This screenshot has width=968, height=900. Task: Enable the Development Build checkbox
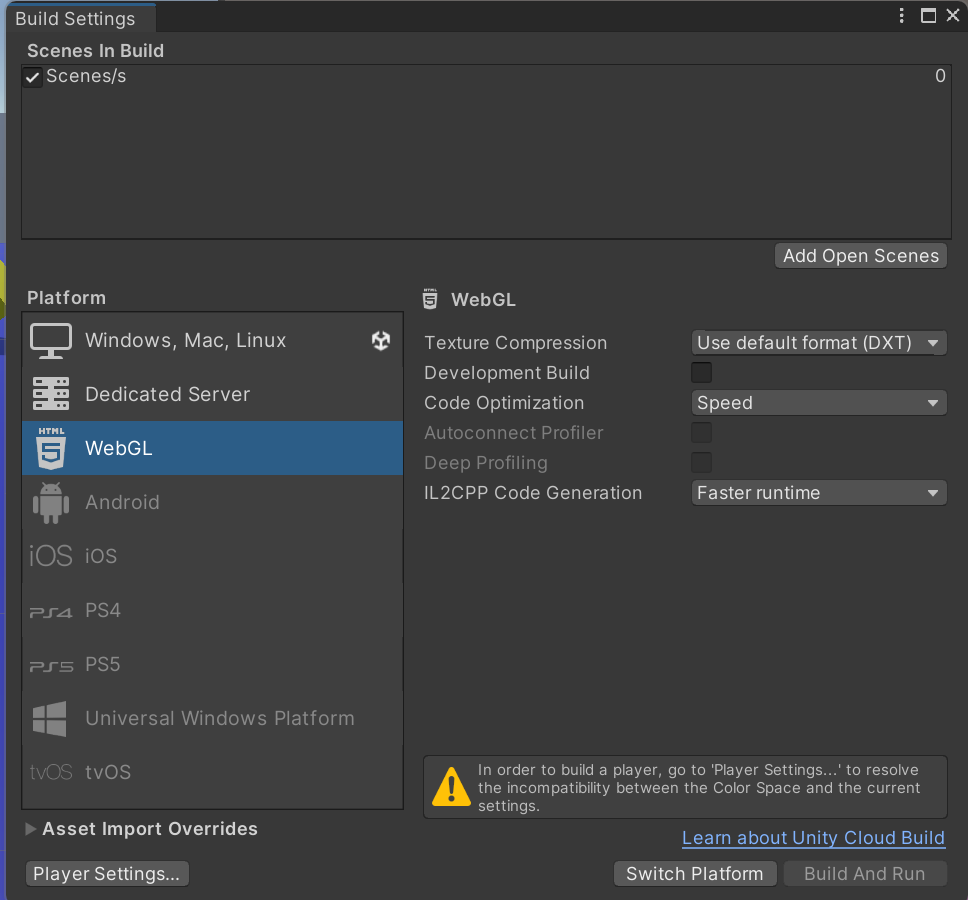[x=701, y=373]
